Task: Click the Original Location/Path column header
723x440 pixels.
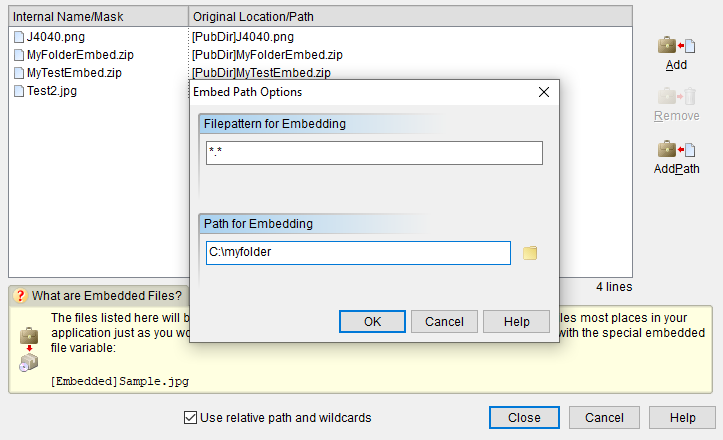Action: click(x=410, y=16)
